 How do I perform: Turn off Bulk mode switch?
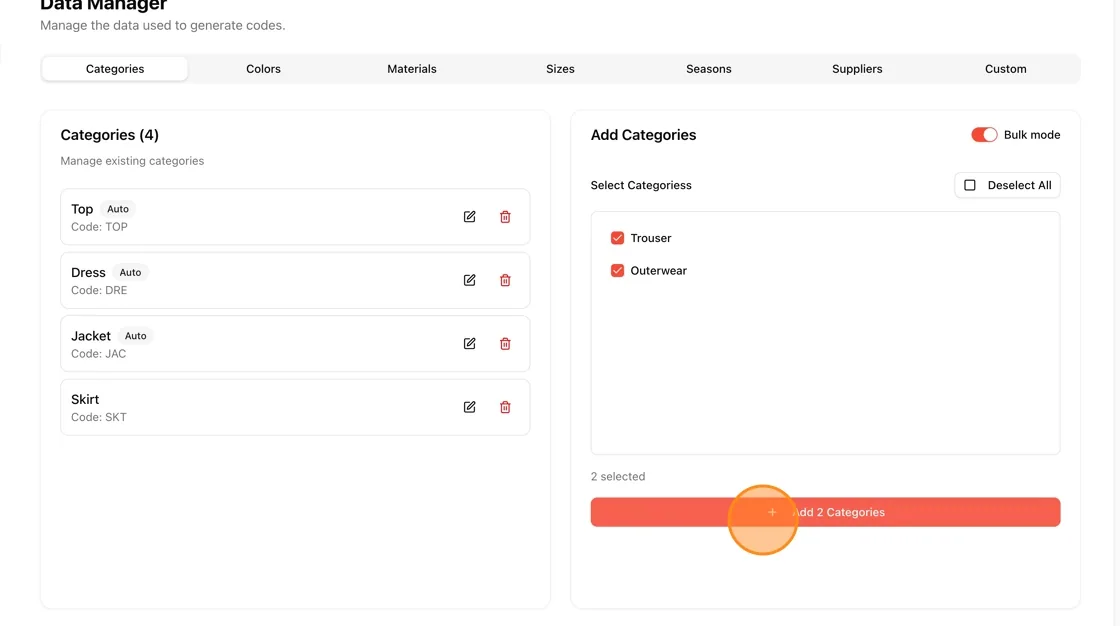(x=984, y=134)
